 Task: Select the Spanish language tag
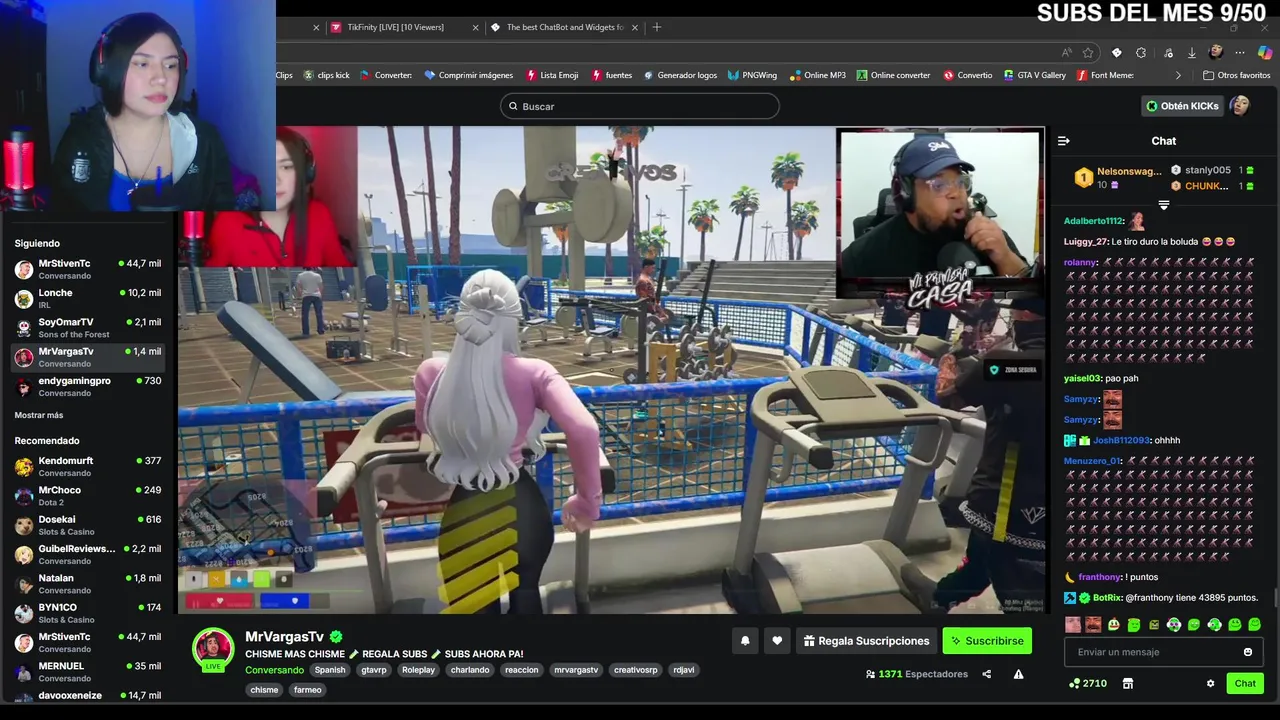(x=329, y=670)
